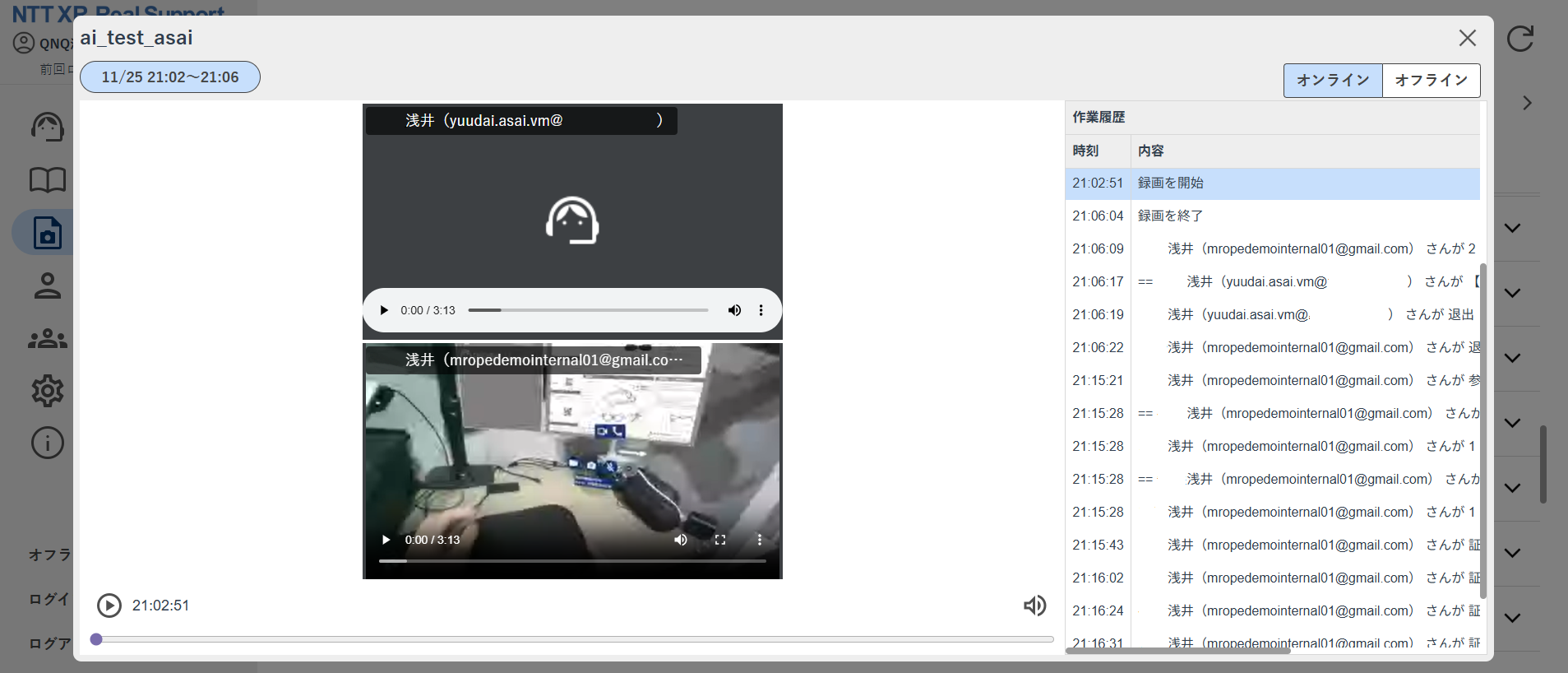This screenshot has width=1568, height=673.
Task: Click the 11/25 21:02〜21:06 time range button
Action: pyautogui.click(x=170, y=77)
